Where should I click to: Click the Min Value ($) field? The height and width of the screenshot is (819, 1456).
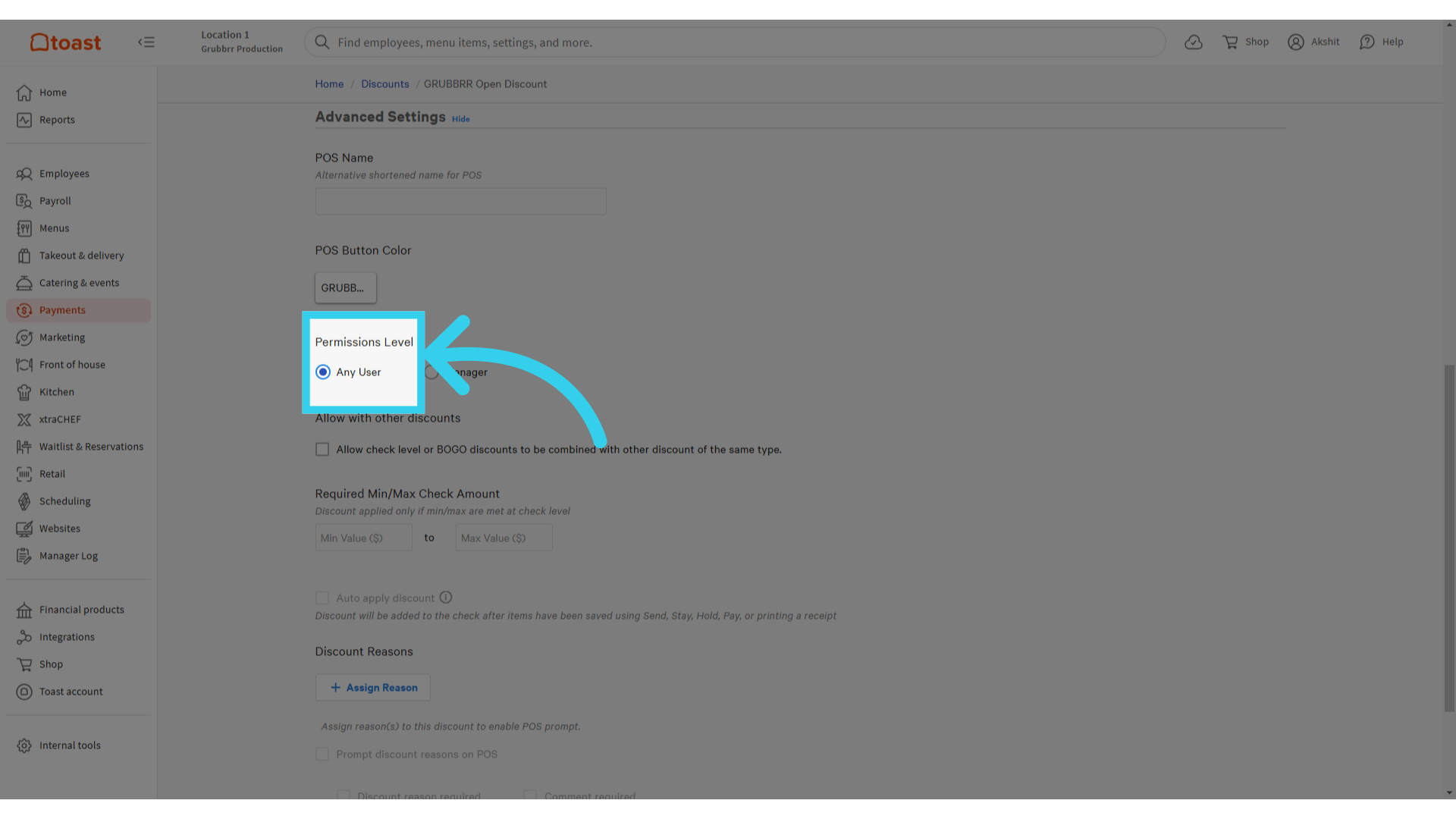(x=364, y=538)
